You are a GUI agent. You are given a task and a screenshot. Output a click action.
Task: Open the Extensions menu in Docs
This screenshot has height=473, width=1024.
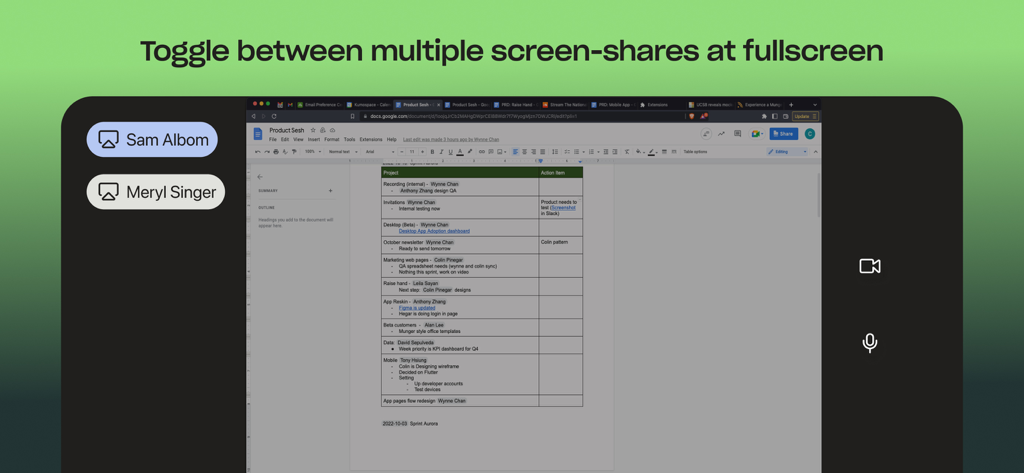[x=371, y=139]
